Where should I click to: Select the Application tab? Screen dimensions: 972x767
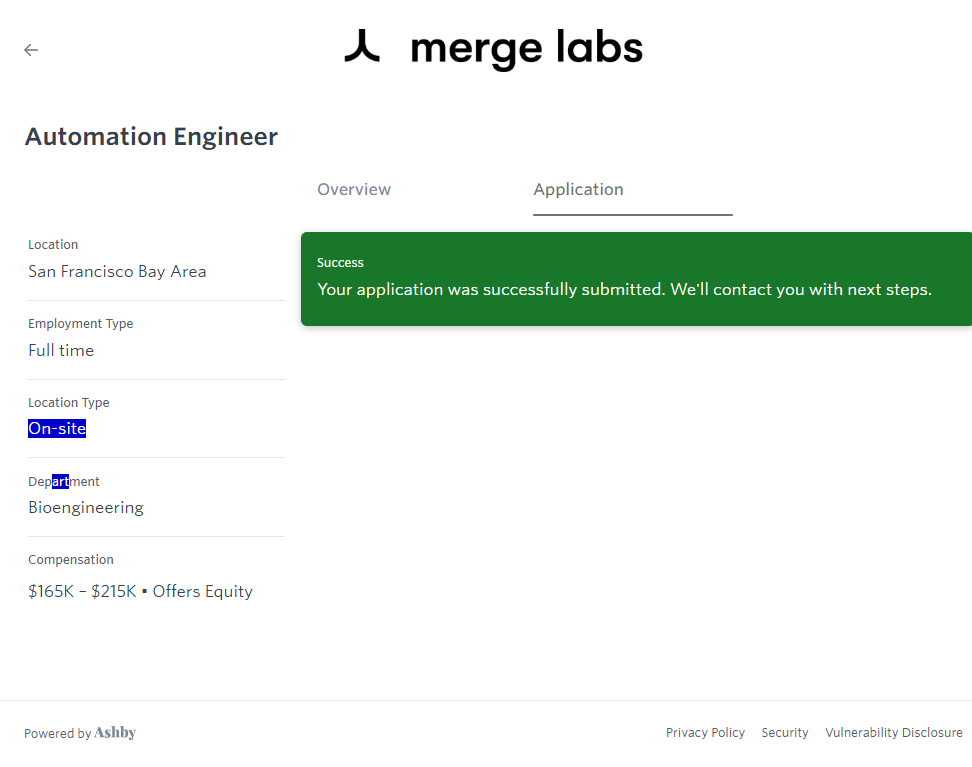(578, 190)
